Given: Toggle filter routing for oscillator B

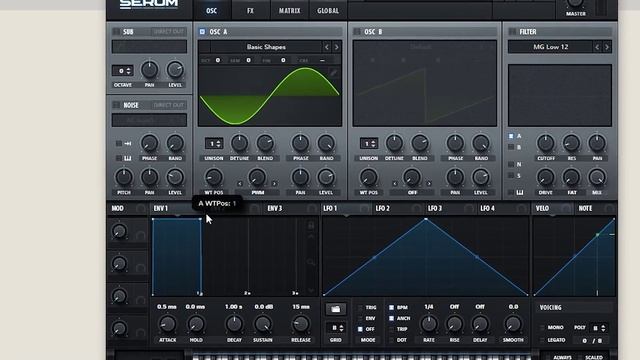Looking at the screenshot, I should 511,147.
